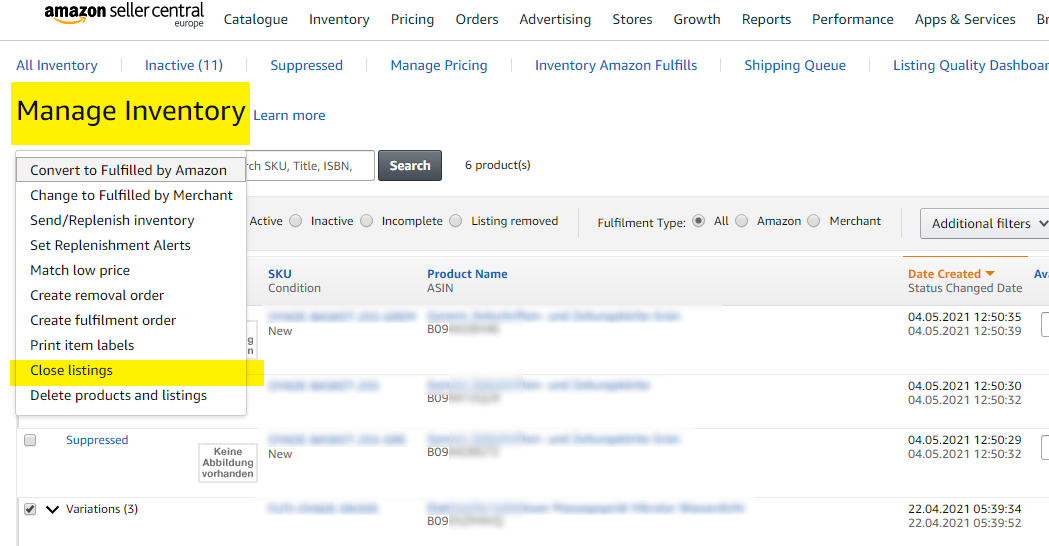Open the Inventory top navigation menu
The height and width of the screenshot is (546, 1049).
point(339,19)
